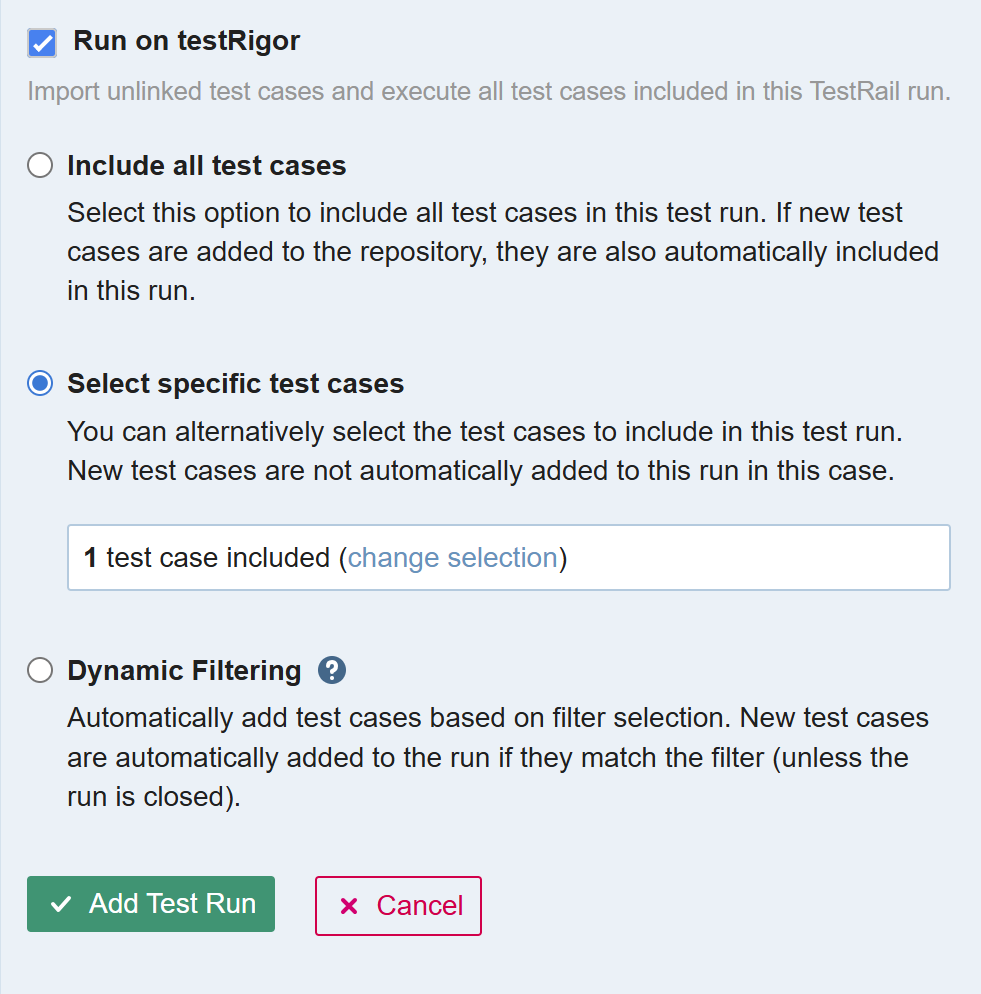
Task: Click the test case included selection box
Action: [x=750, y=558]
